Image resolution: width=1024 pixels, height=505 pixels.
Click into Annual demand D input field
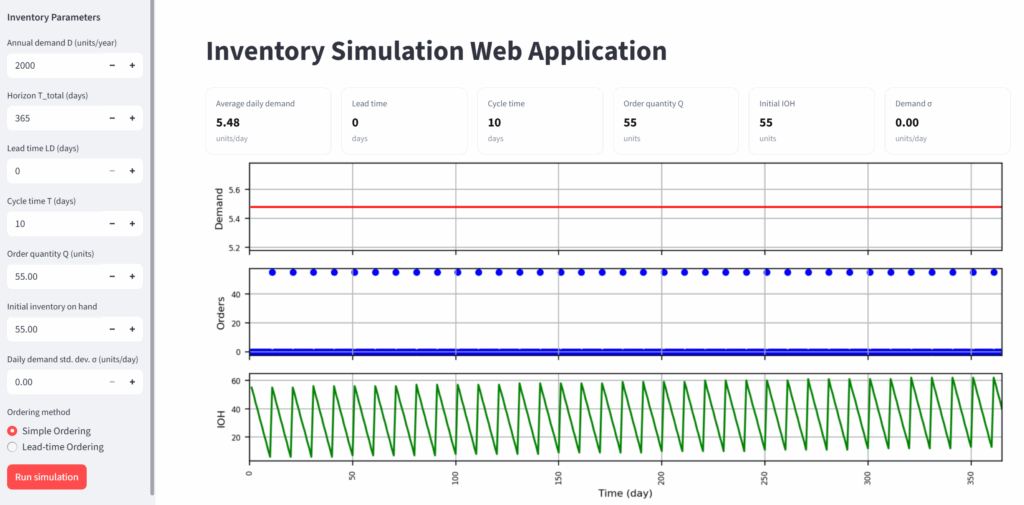[55, 65]
